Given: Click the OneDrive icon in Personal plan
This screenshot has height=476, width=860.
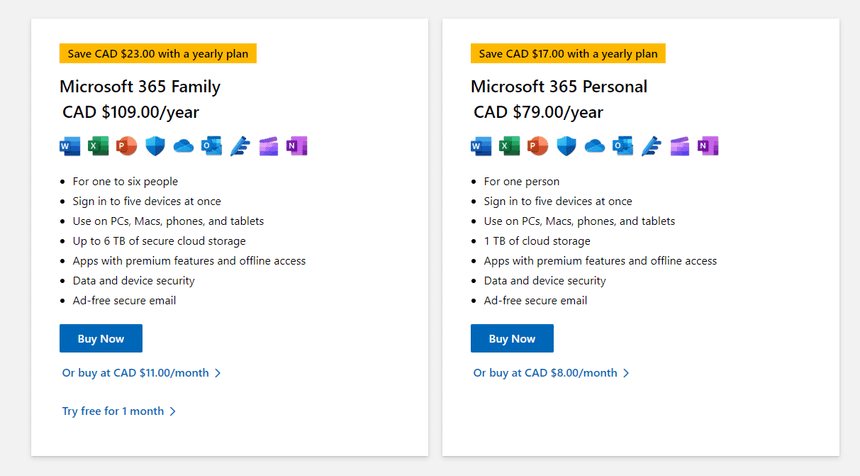Looking at the screenshot, I should 595,146.
